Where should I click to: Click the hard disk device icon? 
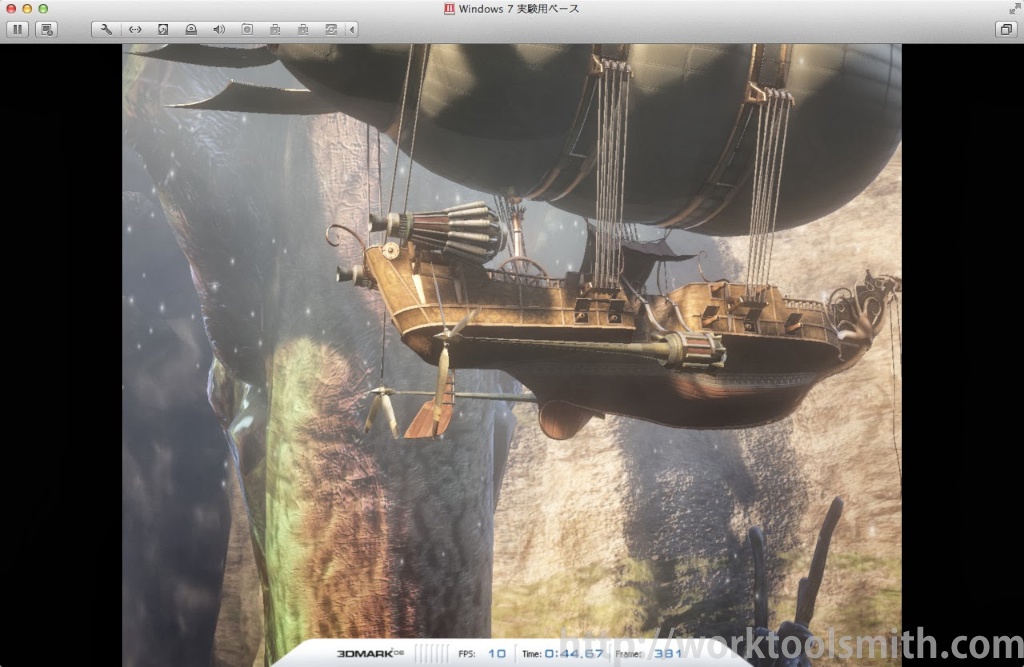(x=163, y=29)
